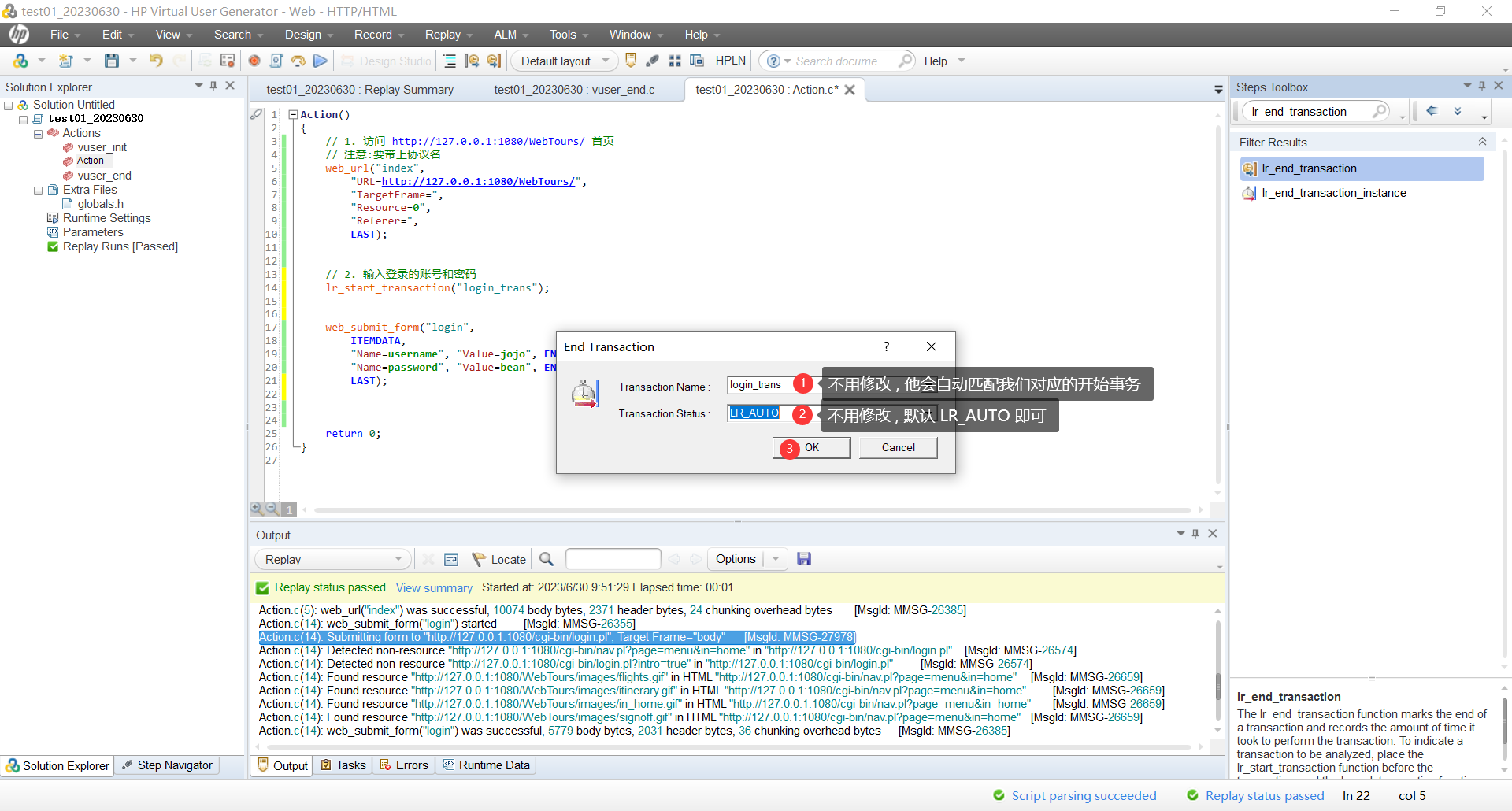Screen dimensions: 1512x811
Task: Select the vuser_init action in tree
Action: tap(102, 147)
